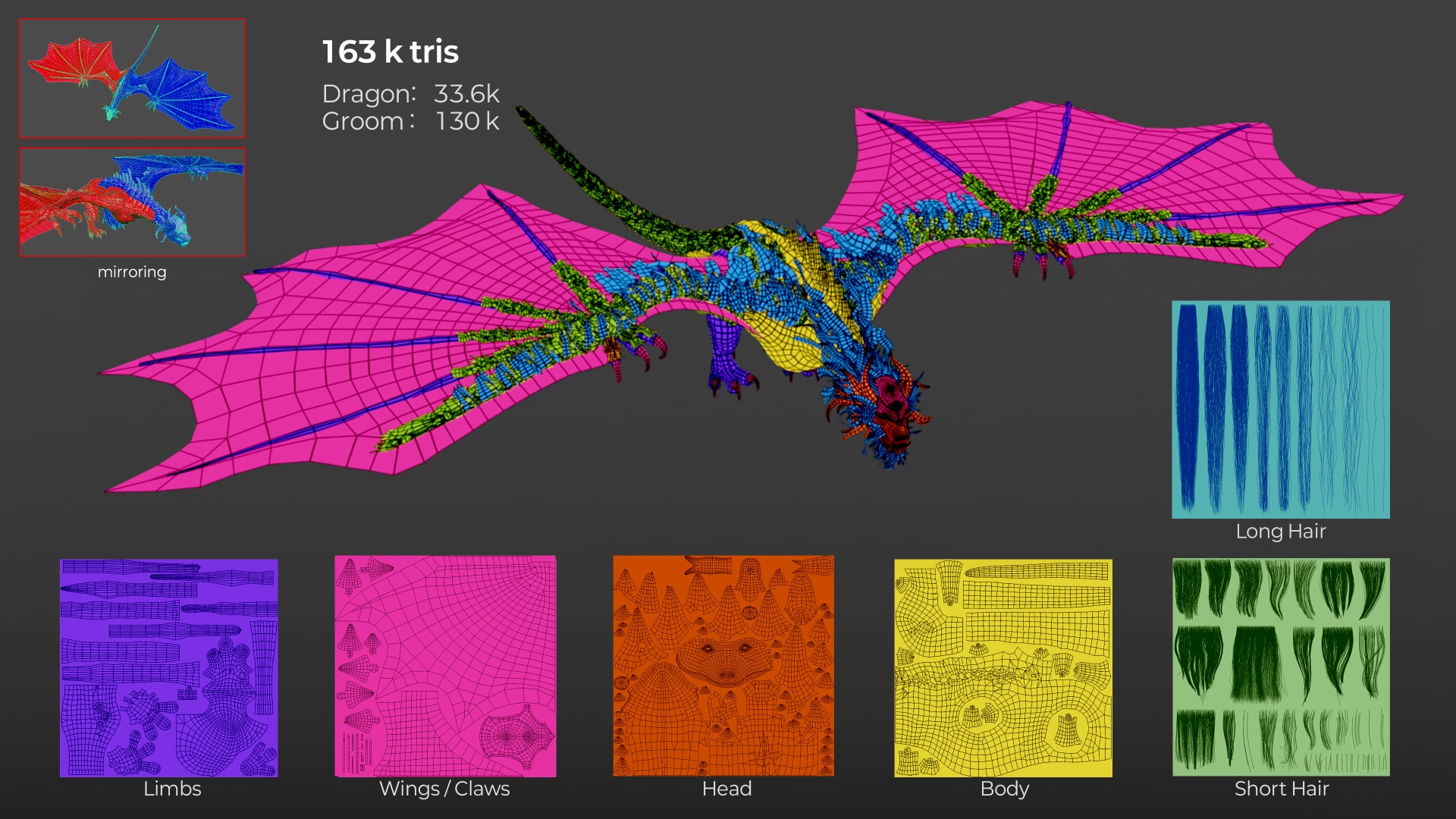Click the '163 k tris' heading

(391, 52)
